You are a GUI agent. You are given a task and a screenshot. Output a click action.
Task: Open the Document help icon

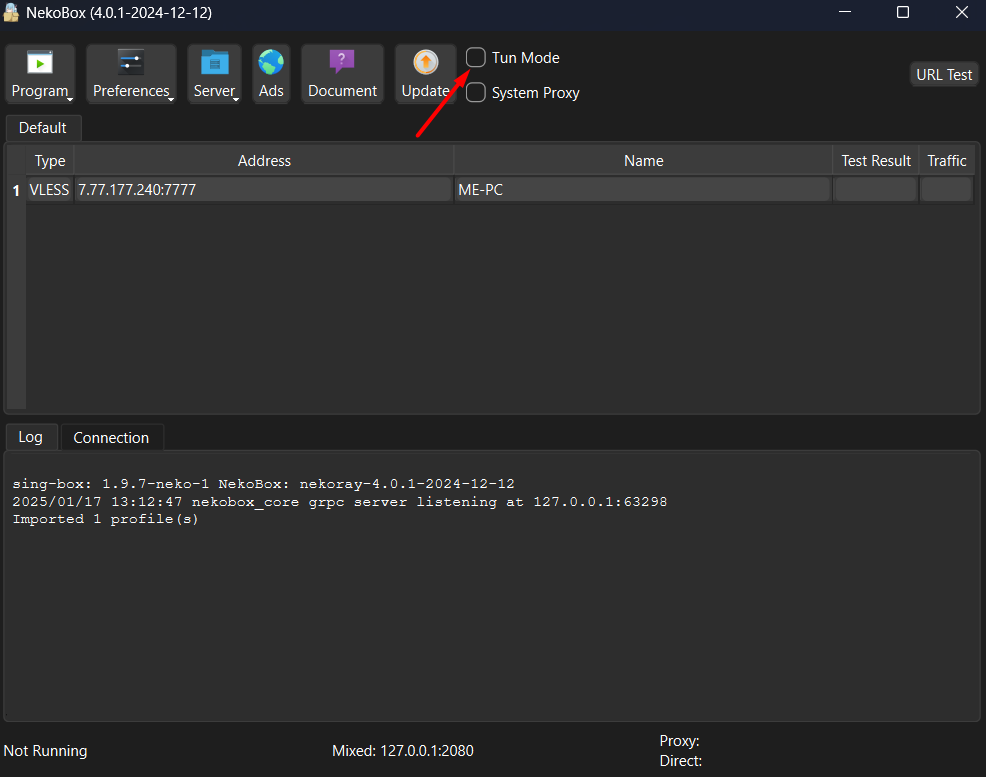[342, 64]
